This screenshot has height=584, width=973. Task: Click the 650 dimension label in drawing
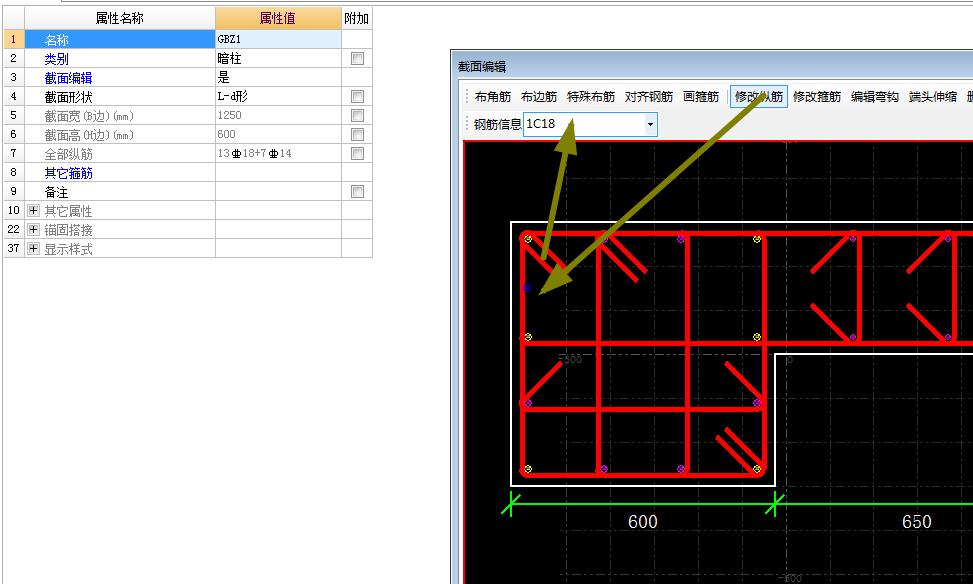coord(917,521)
